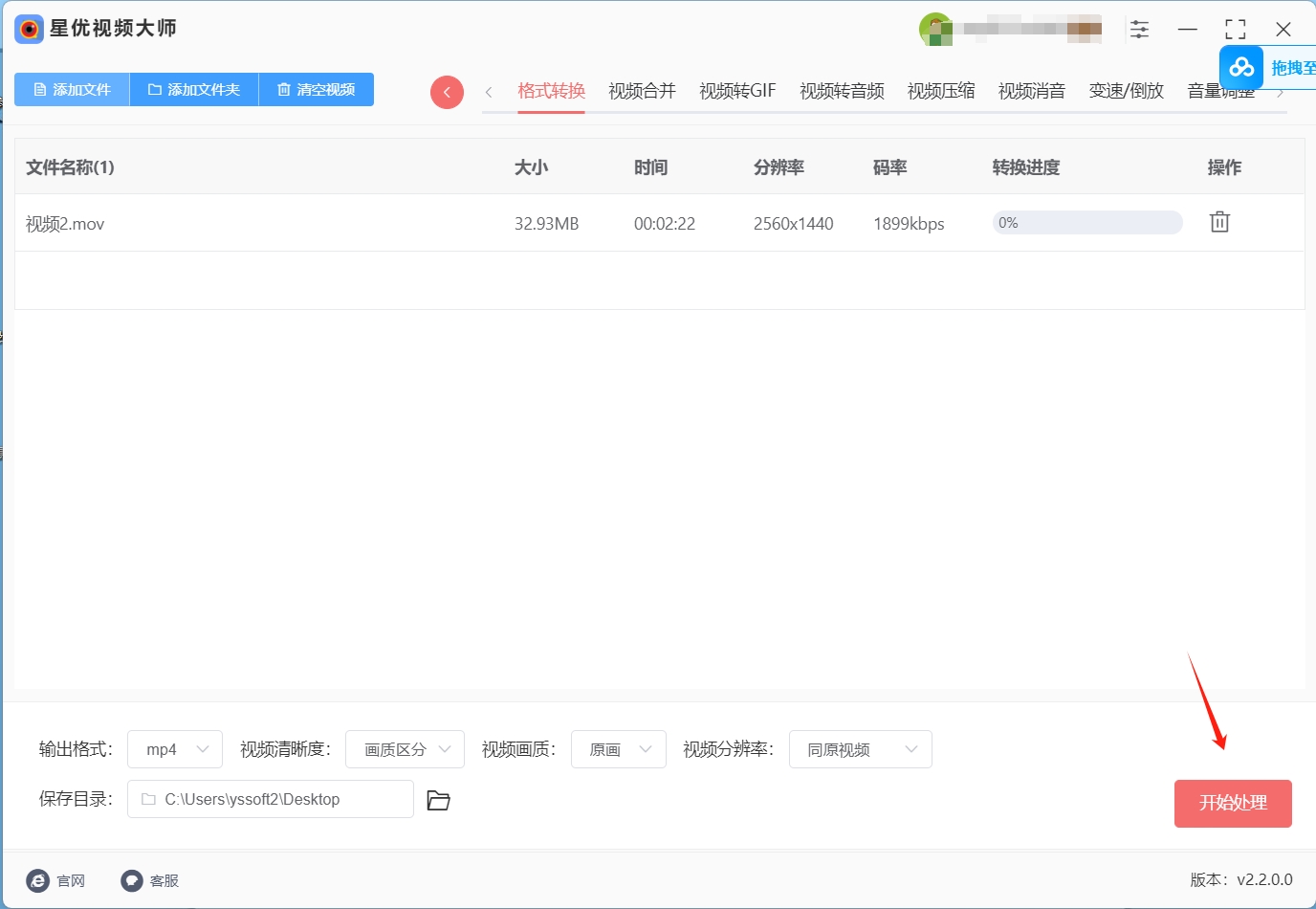Click the 00:02:22 duration value

tap(665, 224)
